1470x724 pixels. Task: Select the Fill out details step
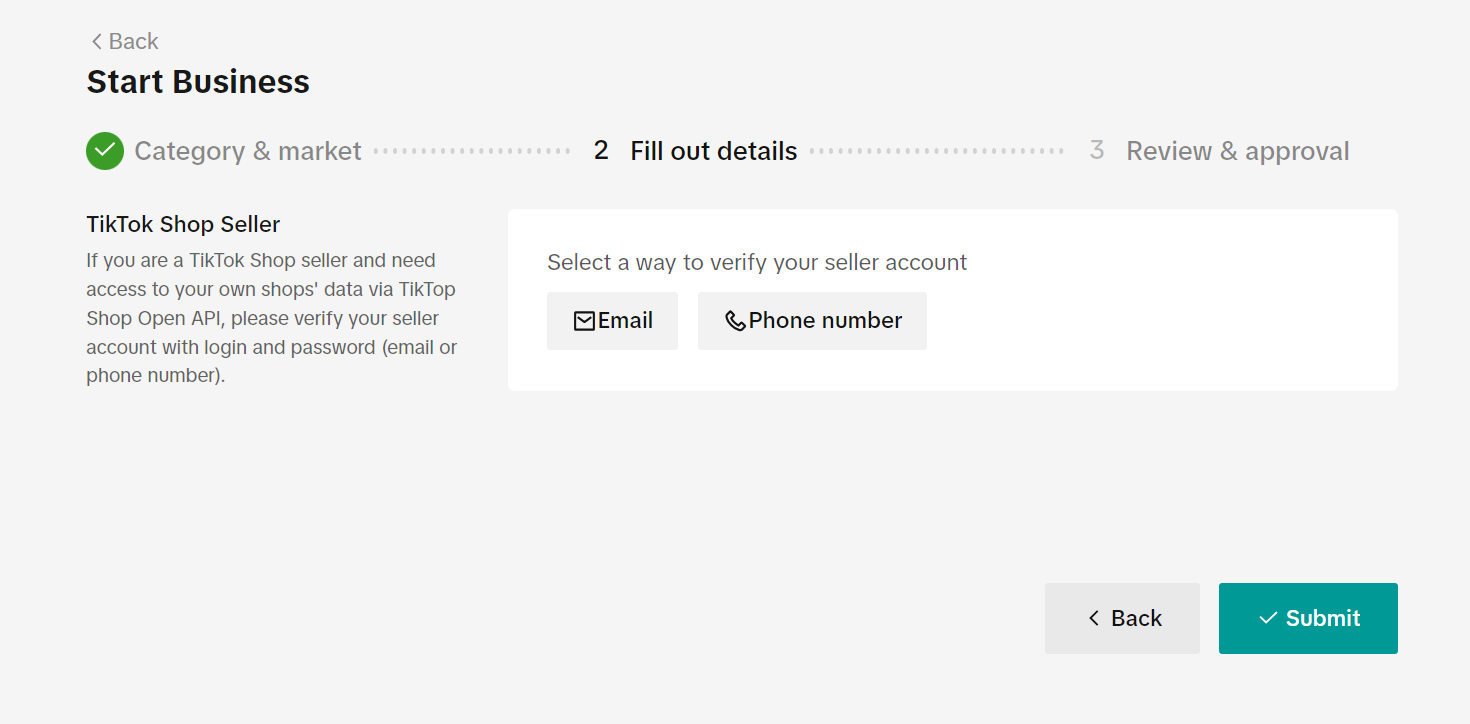click(714, 151)
